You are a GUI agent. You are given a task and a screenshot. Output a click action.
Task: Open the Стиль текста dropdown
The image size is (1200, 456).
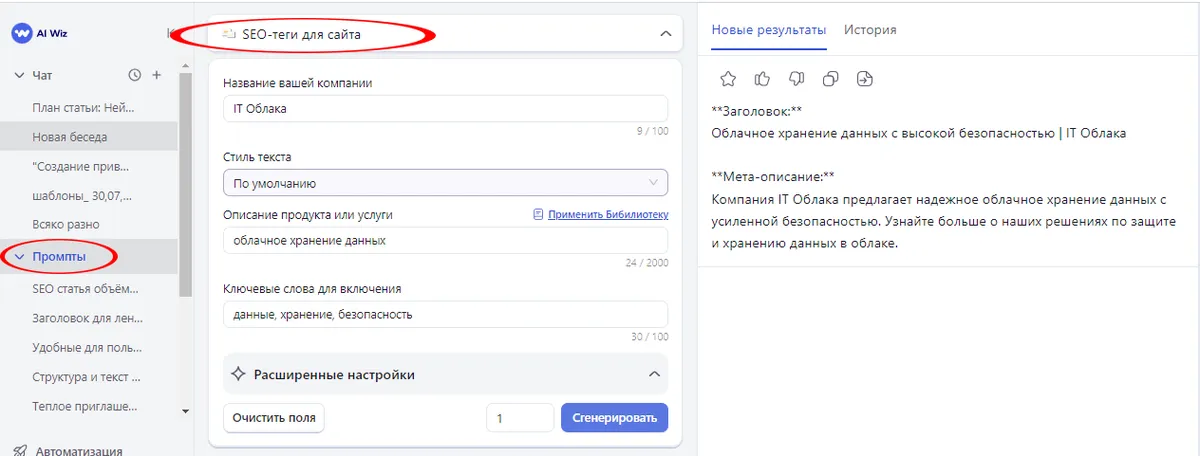click(x=445, y=183)
